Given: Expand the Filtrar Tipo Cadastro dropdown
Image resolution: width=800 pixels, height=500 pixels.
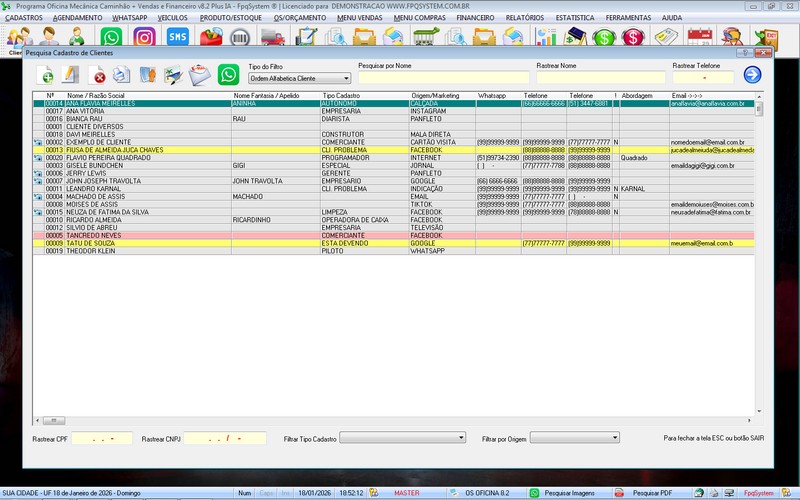Looking at the screenshot, I should pos(403,438).
